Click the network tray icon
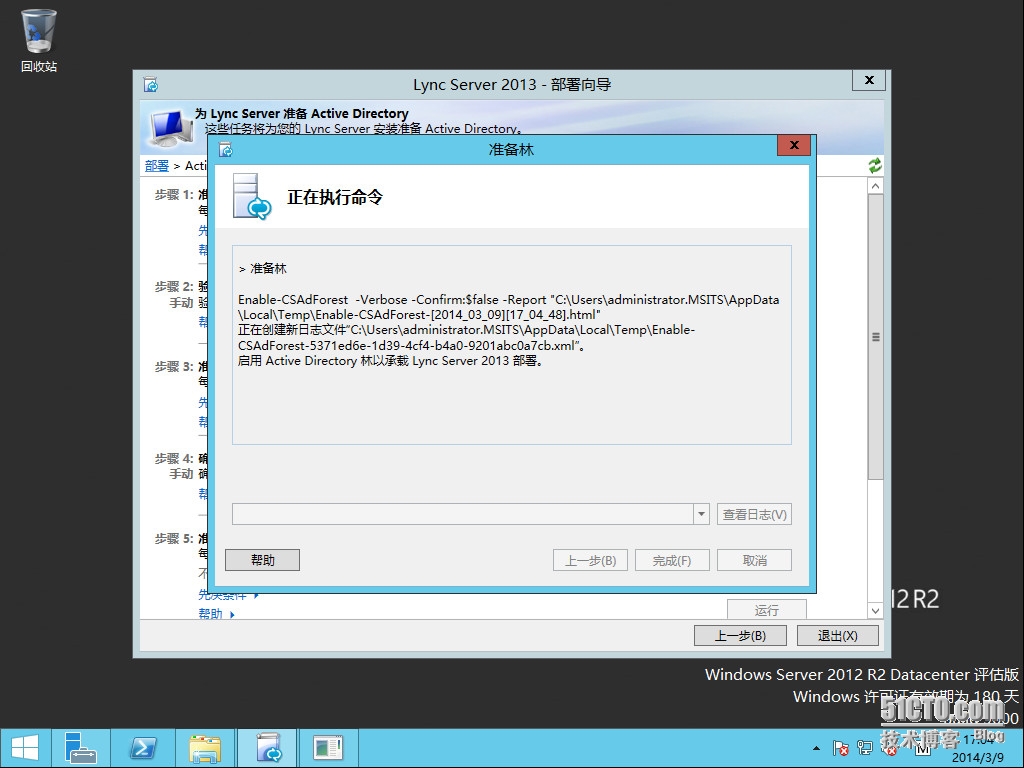1024x768 pixels. coord(865,748)
